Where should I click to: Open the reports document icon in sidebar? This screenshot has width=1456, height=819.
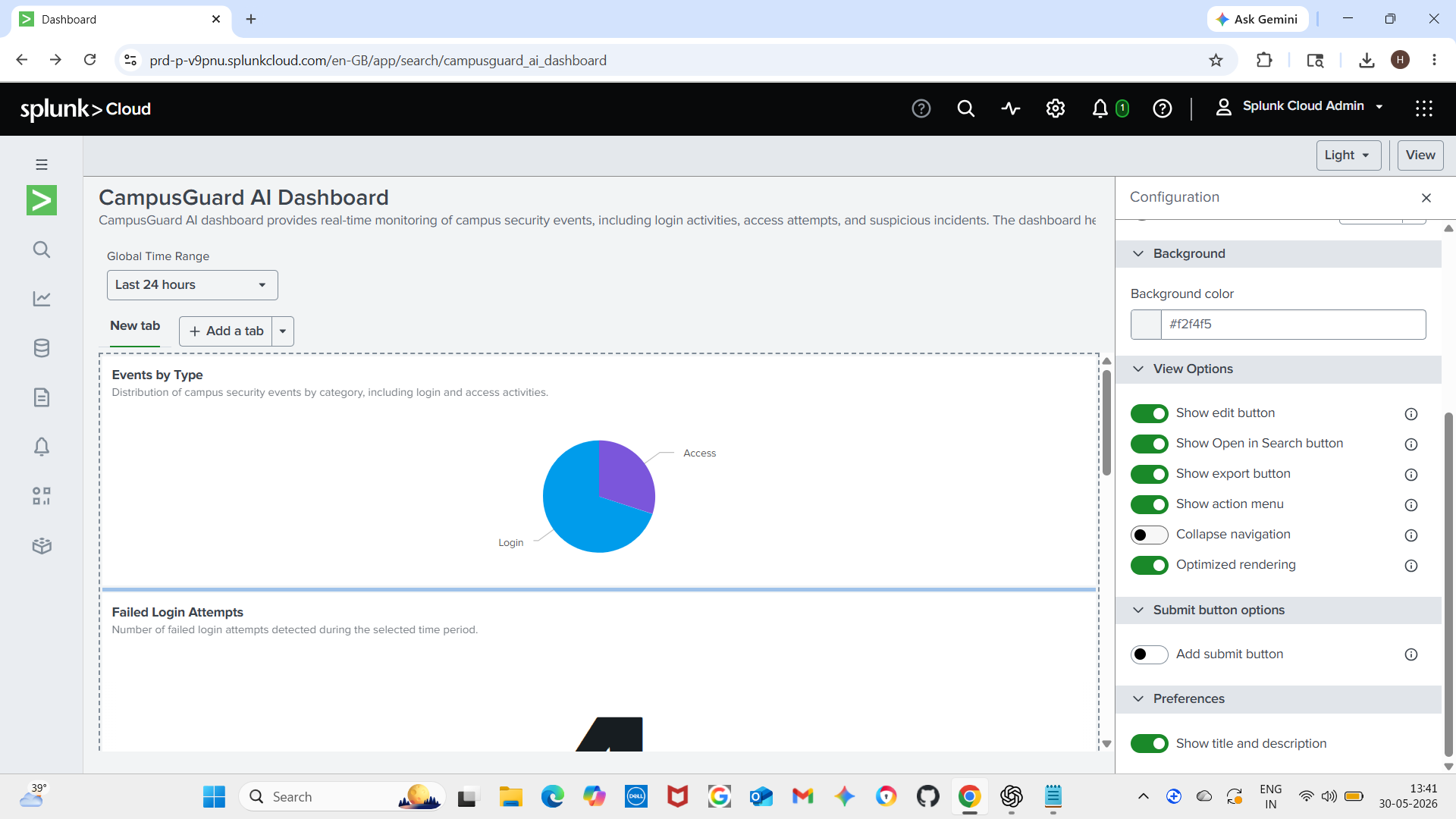[42, 397]
